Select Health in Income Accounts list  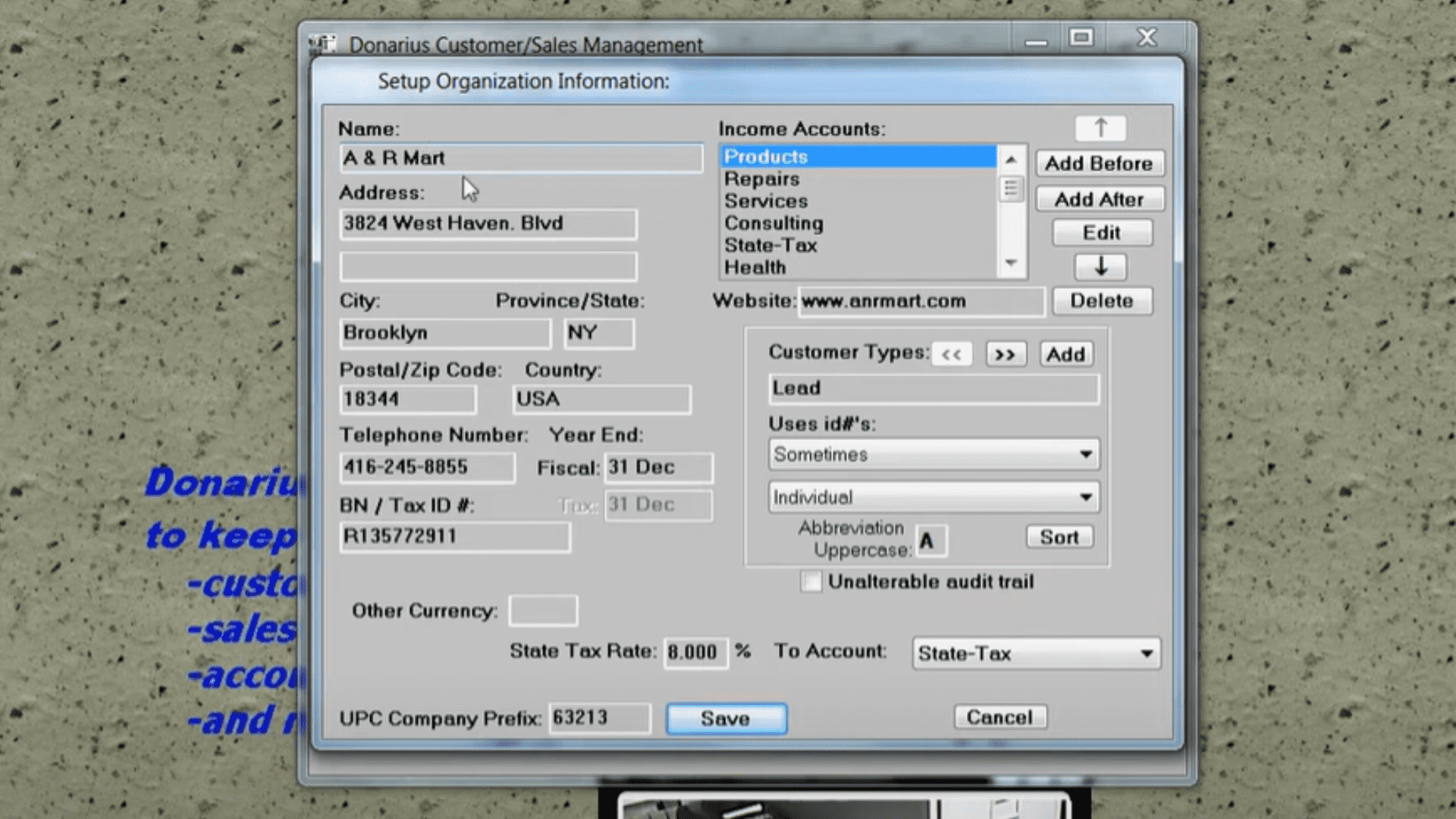pyautogui.click(x=858, y=267)
